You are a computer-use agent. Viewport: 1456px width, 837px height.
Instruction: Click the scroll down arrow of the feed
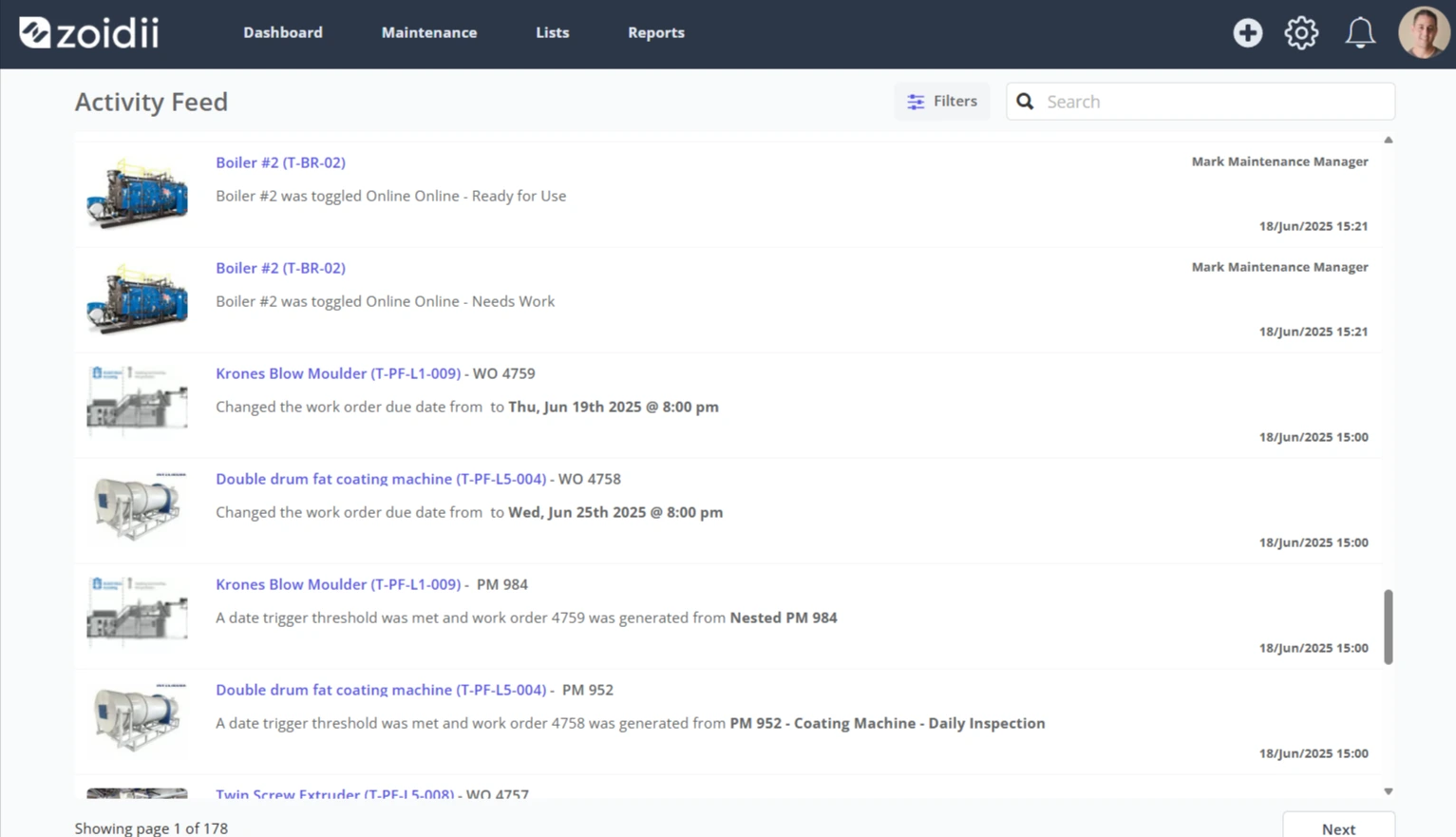tap(1388, 791)
